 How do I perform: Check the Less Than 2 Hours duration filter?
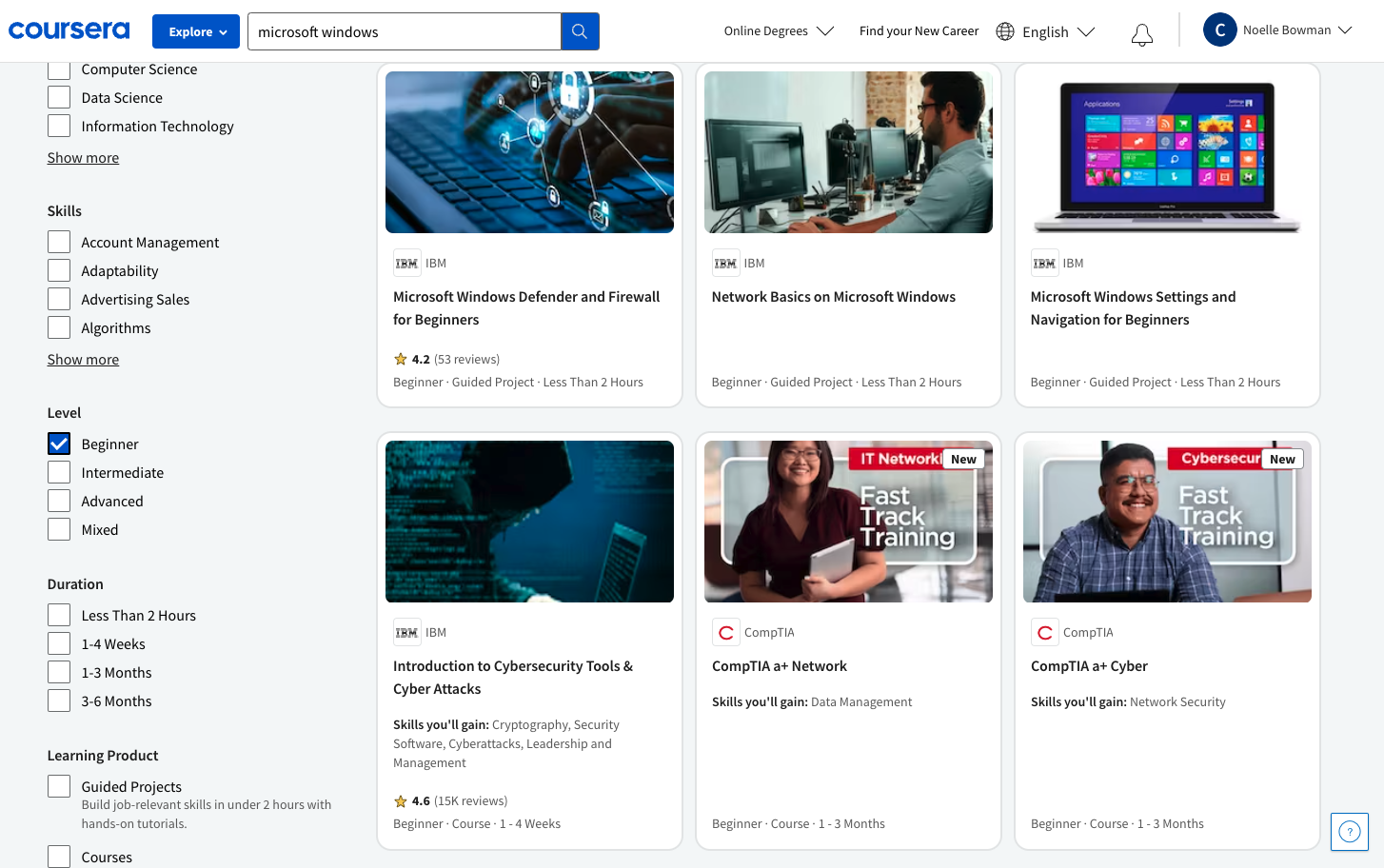pos(58,614)
